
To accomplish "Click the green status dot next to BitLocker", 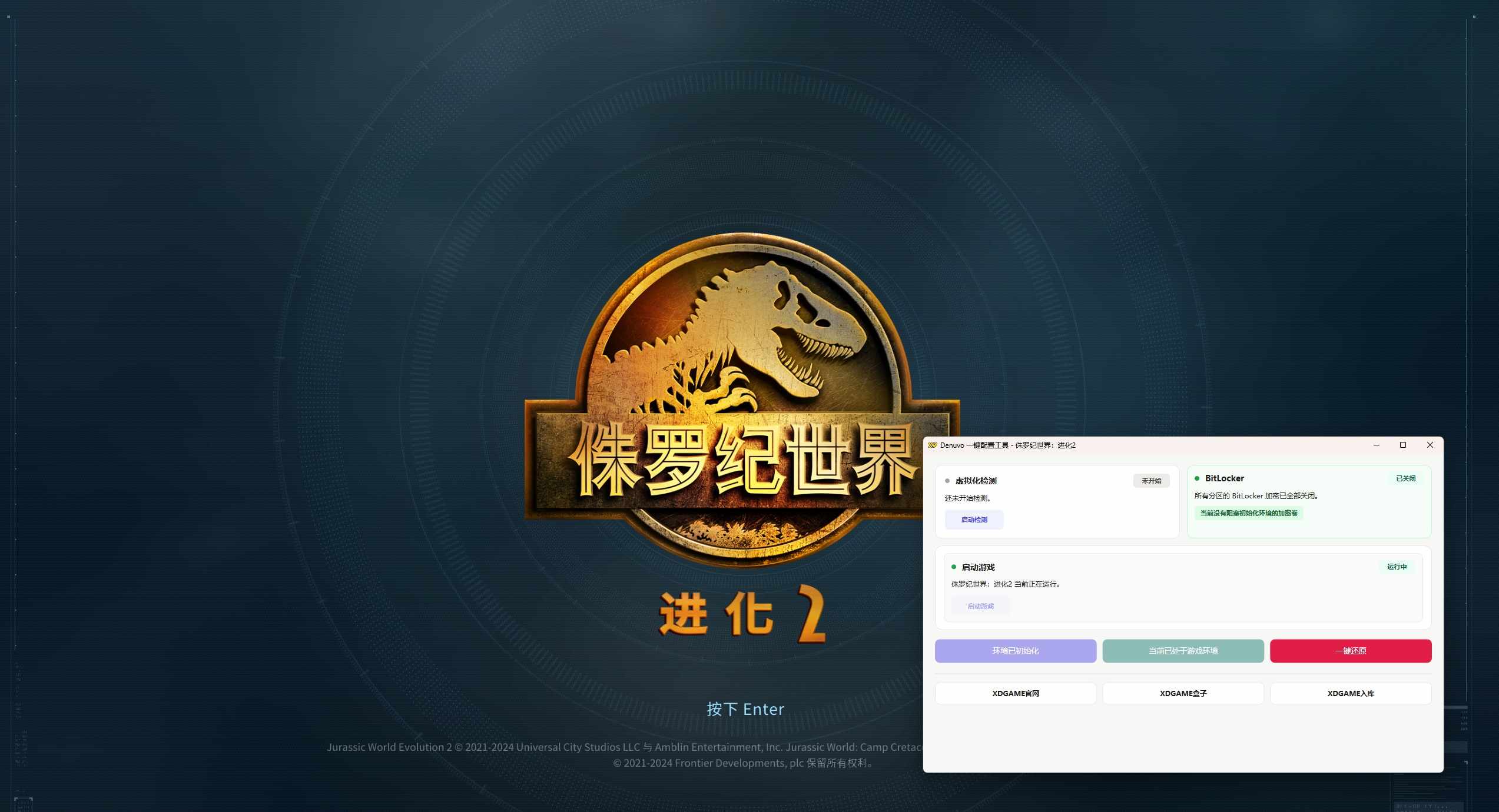I will click(x=1196, y=478).
